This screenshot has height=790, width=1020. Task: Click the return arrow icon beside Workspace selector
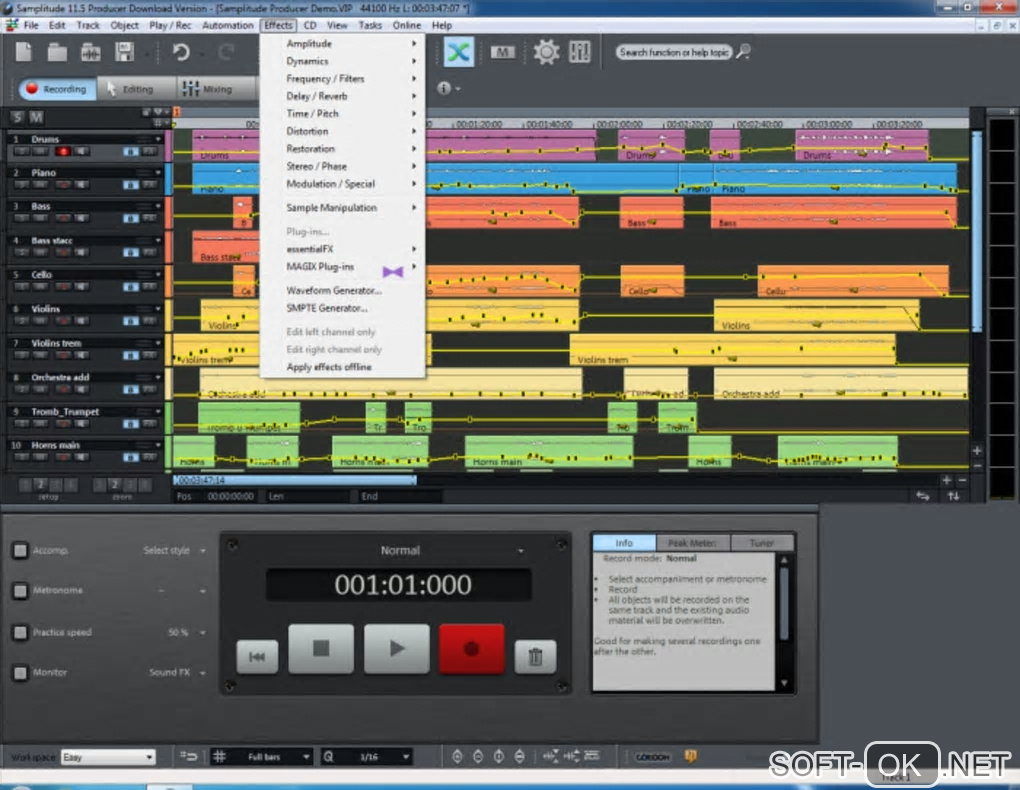click(189, 756)
